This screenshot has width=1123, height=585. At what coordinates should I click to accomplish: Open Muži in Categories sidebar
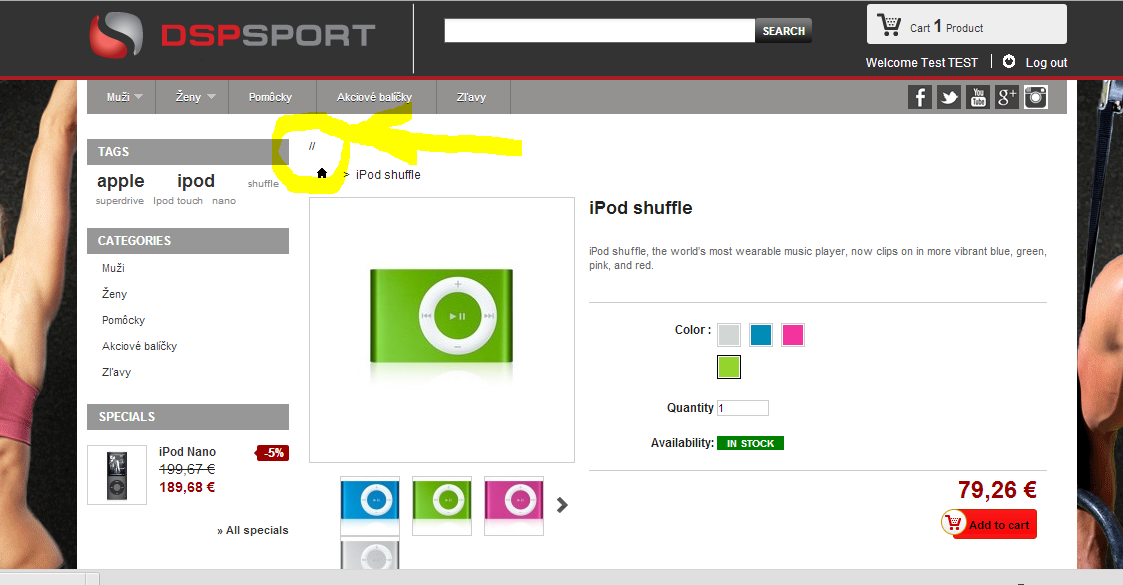click(x=113, y=268)
